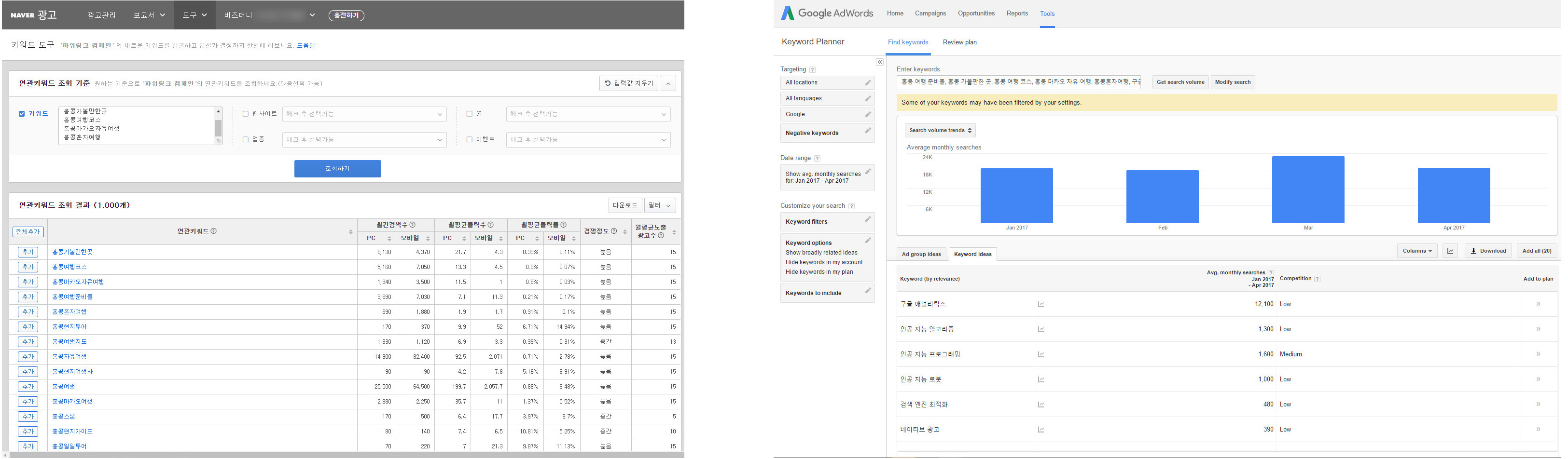Open 도구 menu in Naver
Screen dimensions: 1568x459
(194, 15)
